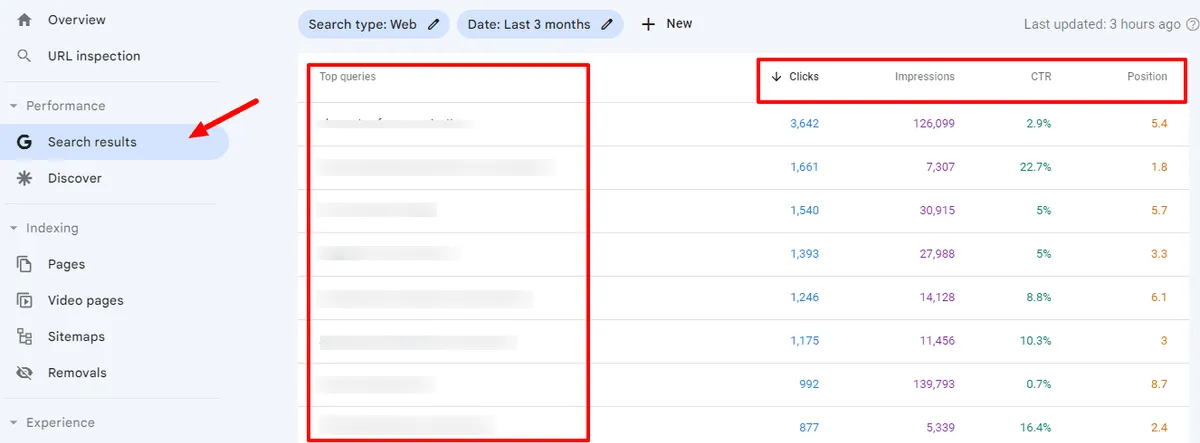The height and width of the screenshot is (443, 1200).
Task: Click the Last updated: 3 hours ago text
Action: [x=1102, y=24]
